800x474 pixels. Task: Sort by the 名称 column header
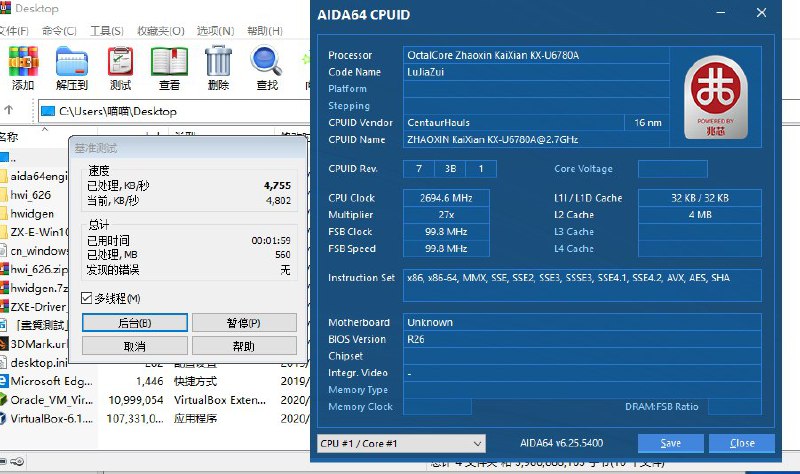coord(9,137)
